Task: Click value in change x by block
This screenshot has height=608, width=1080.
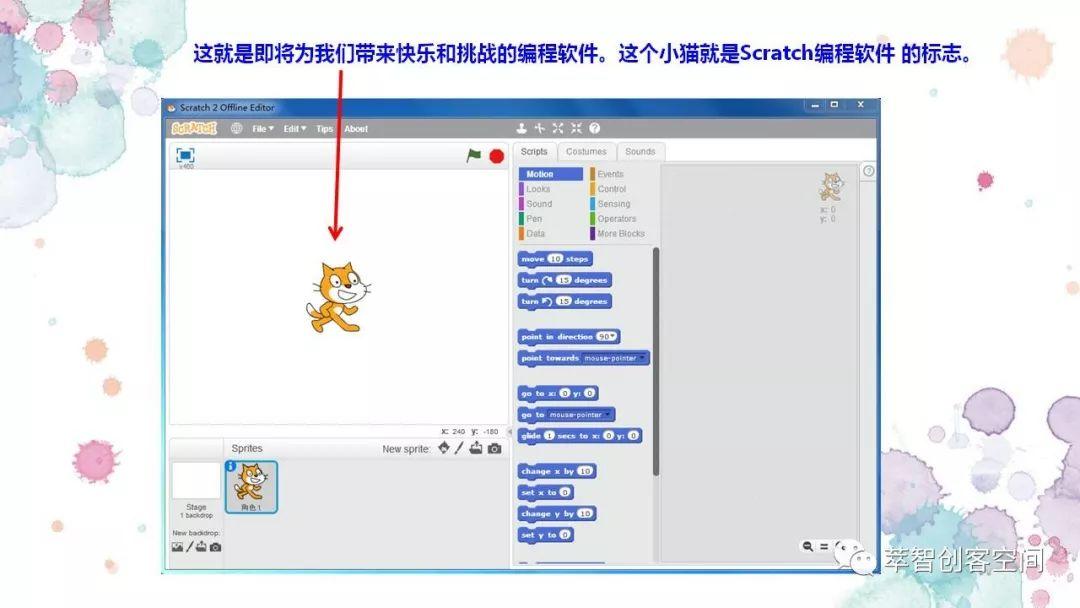Action: point(585,471)
